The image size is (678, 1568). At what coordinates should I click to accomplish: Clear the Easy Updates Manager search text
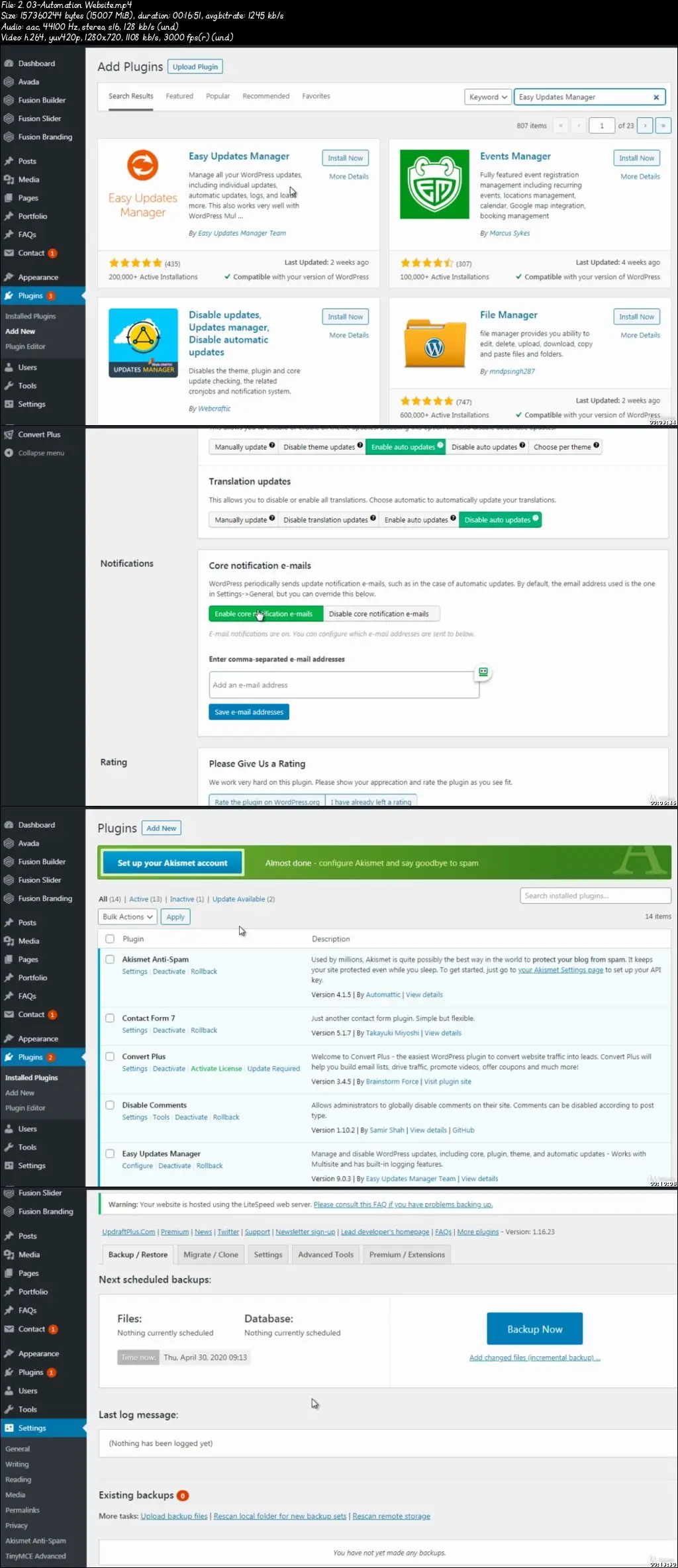point(656,97)
